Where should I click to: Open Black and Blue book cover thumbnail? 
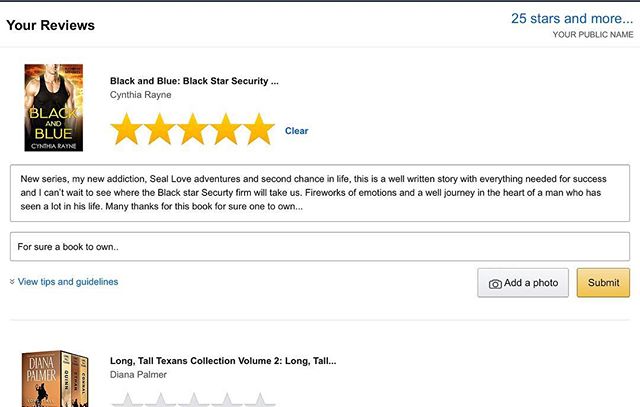[53, 108]
